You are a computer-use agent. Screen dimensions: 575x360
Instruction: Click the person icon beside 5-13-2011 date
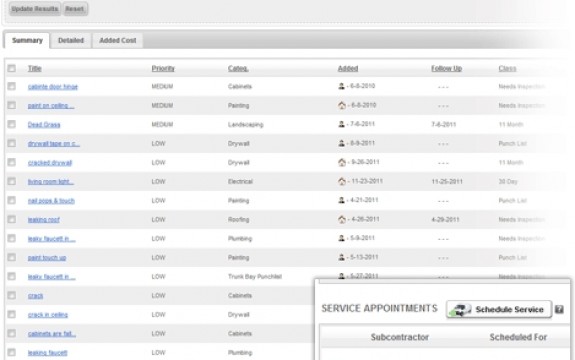click(341, 257)
